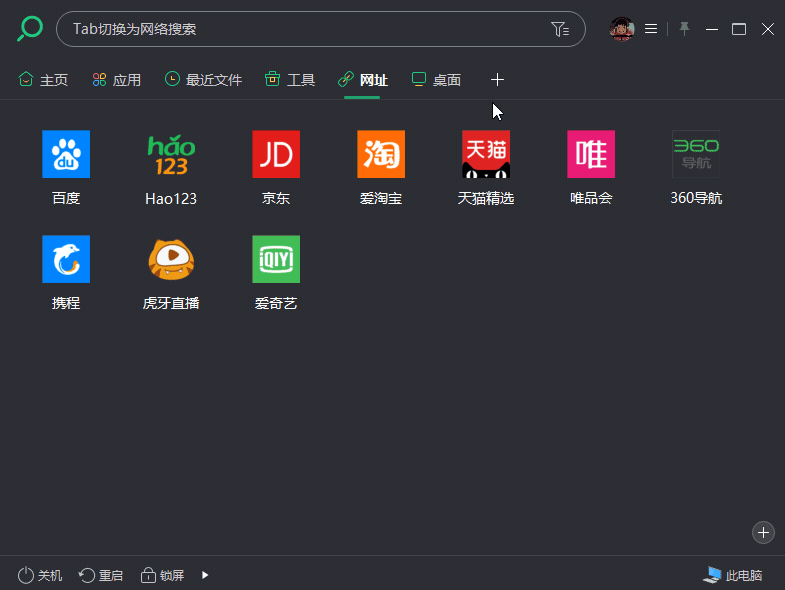Viewport: 785px width, 590px height.
Task: Click the green magnifier search logo
Action: [30, 29]
